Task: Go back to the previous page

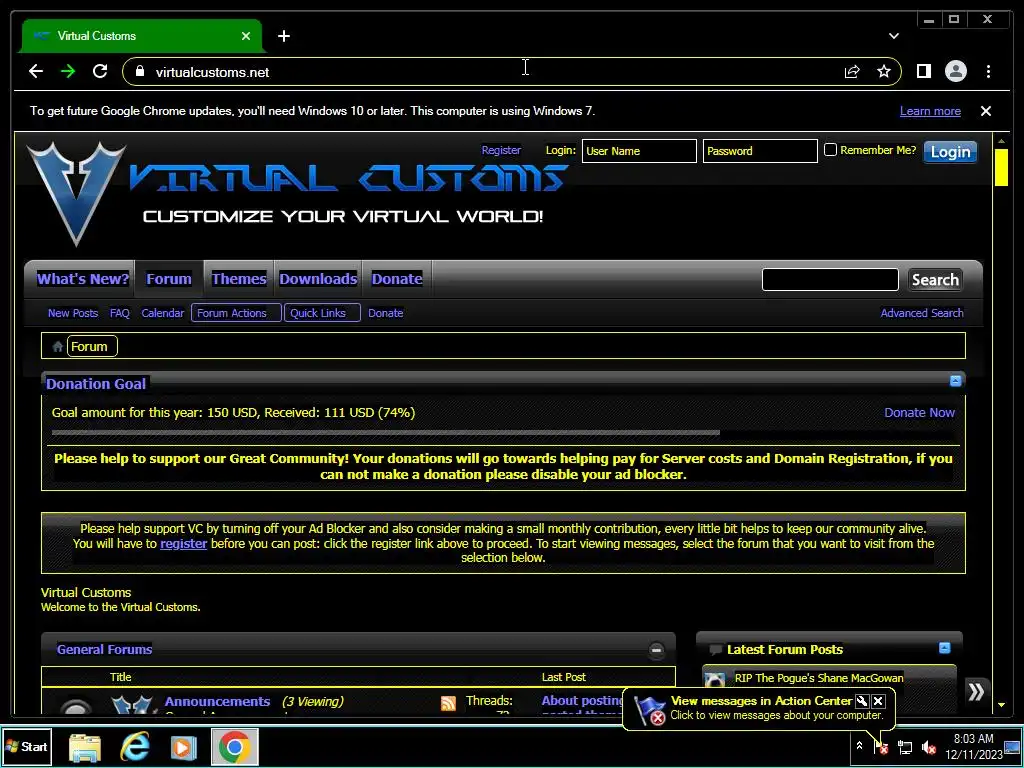Action: [x=36, y=71]
